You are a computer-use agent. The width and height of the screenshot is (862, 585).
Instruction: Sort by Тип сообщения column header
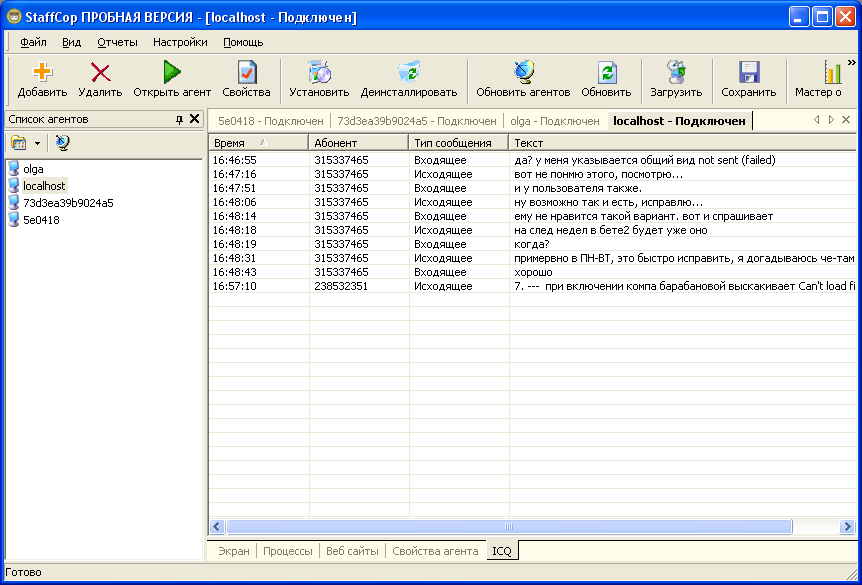pos(458,143)
